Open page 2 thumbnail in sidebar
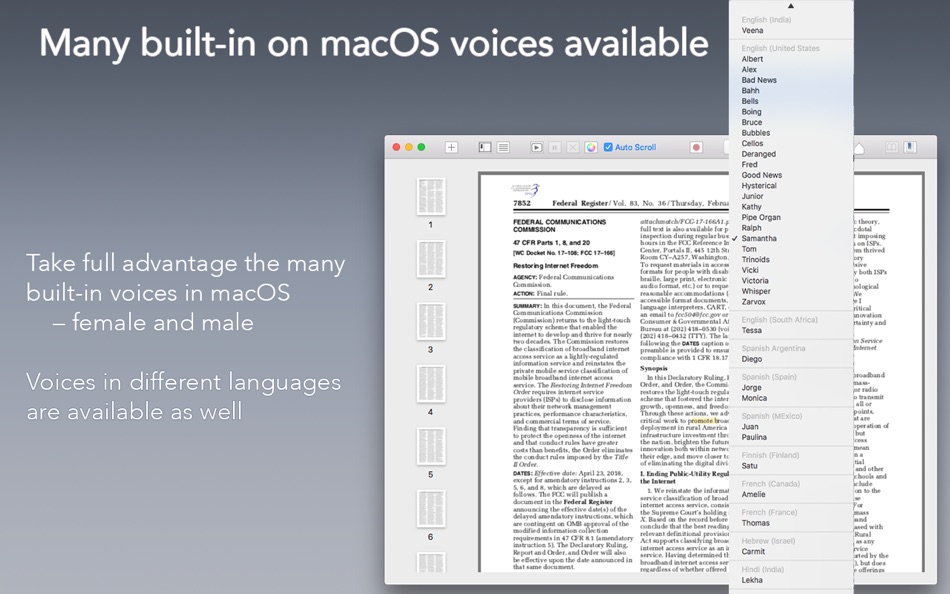Screen dimensions: 950x594 click(x=431, y=259)
